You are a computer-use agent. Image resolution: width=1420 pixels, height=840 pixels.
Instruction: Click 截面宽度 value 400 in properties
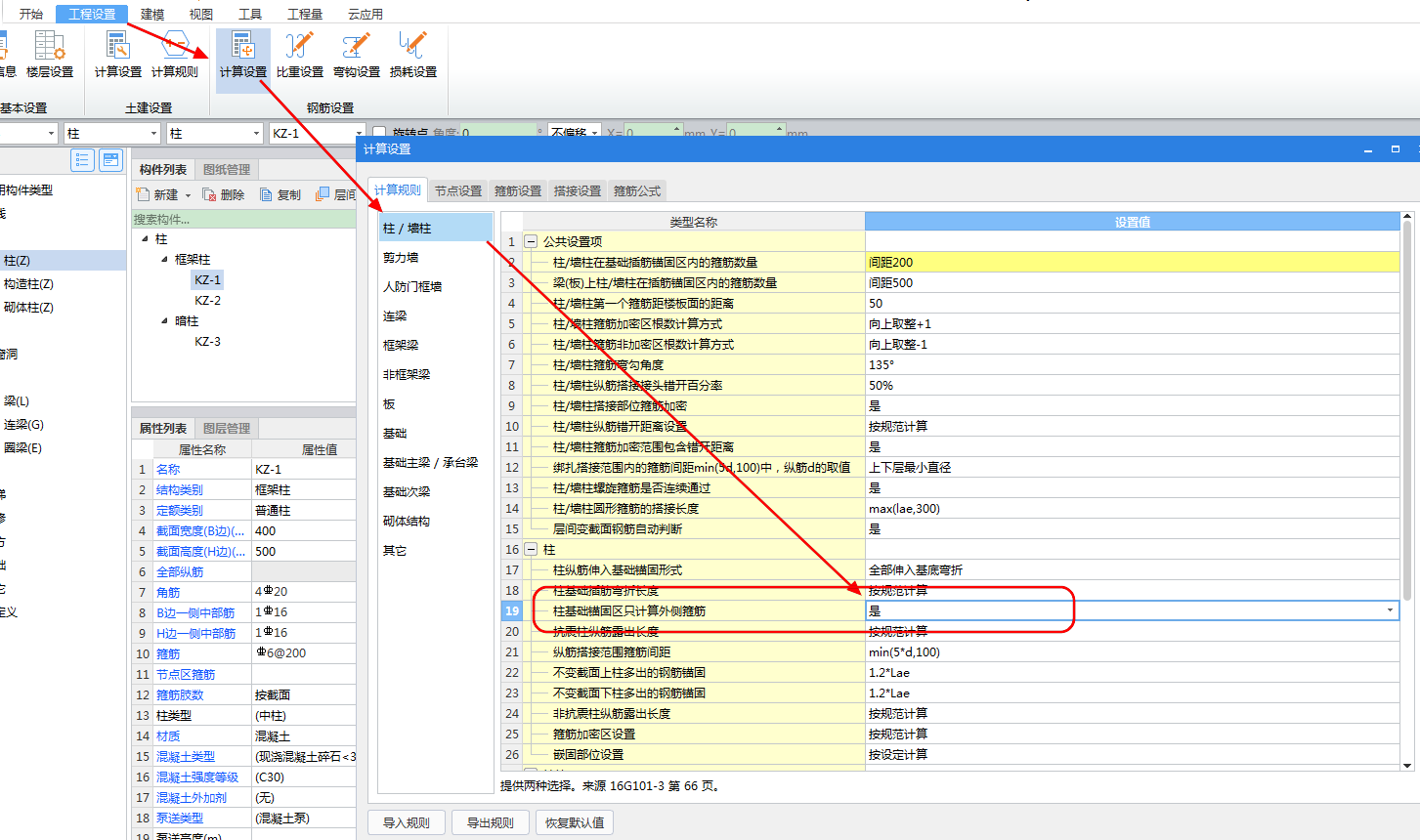coord(304,531)
